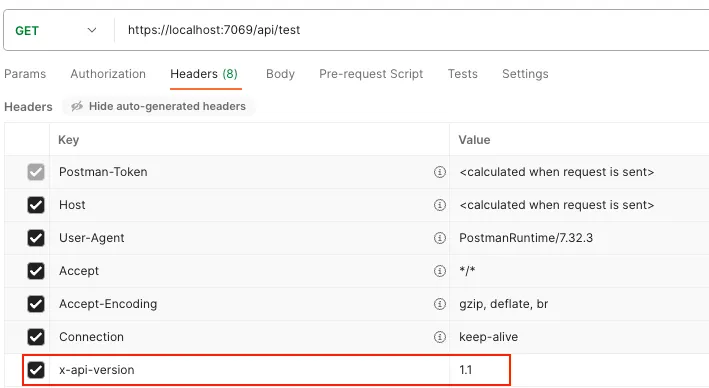Click info icon for Accept header
The height and width of the screenshot is (388, 709).
440,271
